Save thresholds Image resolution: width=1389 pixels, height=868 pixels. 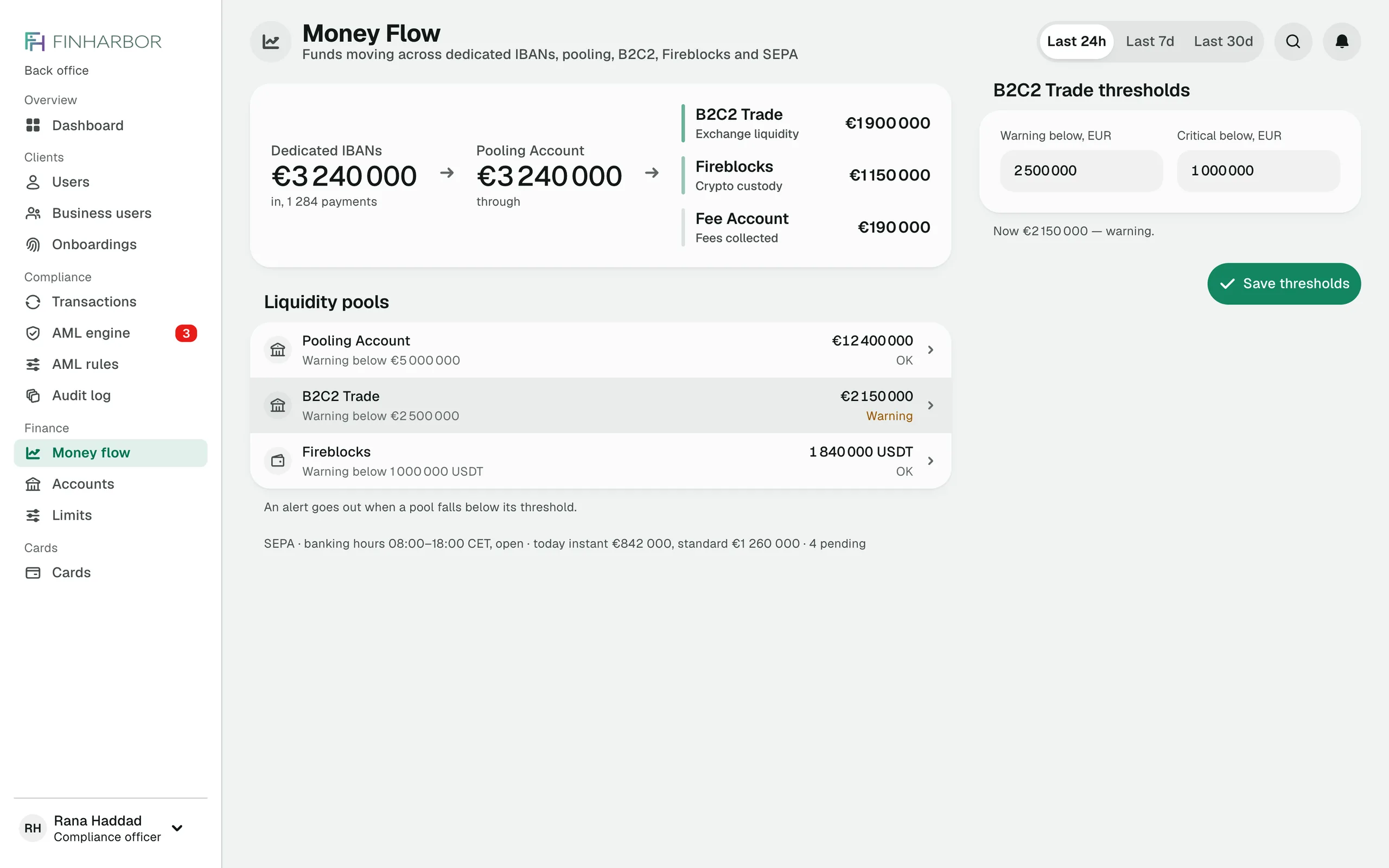pos(1284,284)
